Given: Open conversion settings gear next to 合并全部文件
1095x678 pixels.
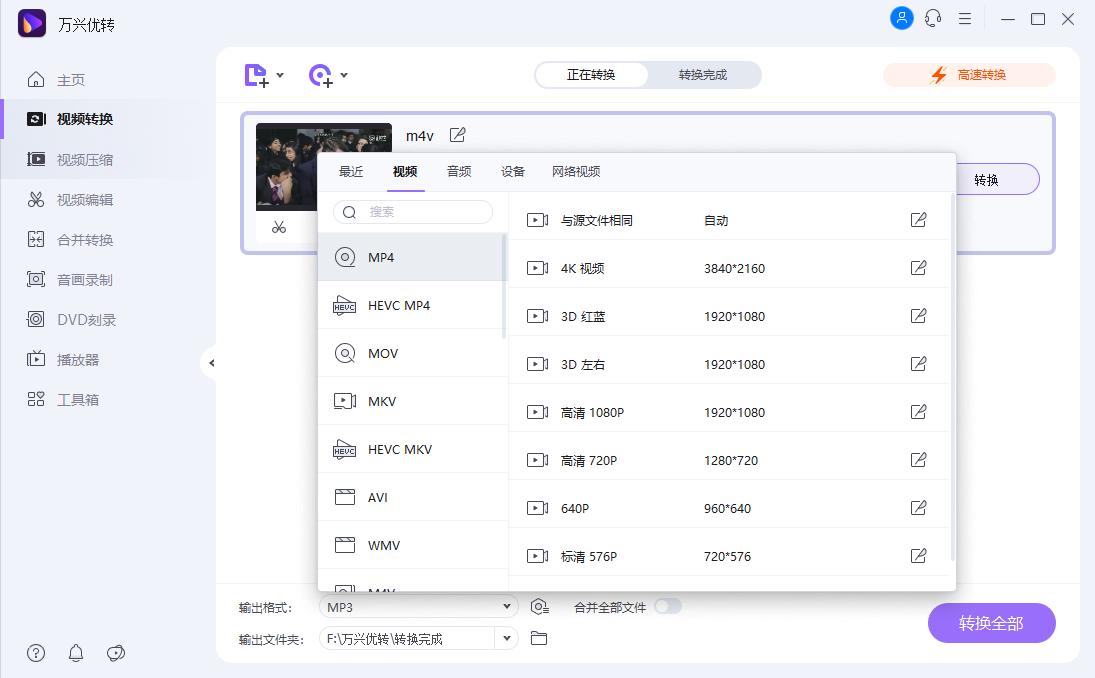Looking at the screenshot, I should tap(540, 607).
